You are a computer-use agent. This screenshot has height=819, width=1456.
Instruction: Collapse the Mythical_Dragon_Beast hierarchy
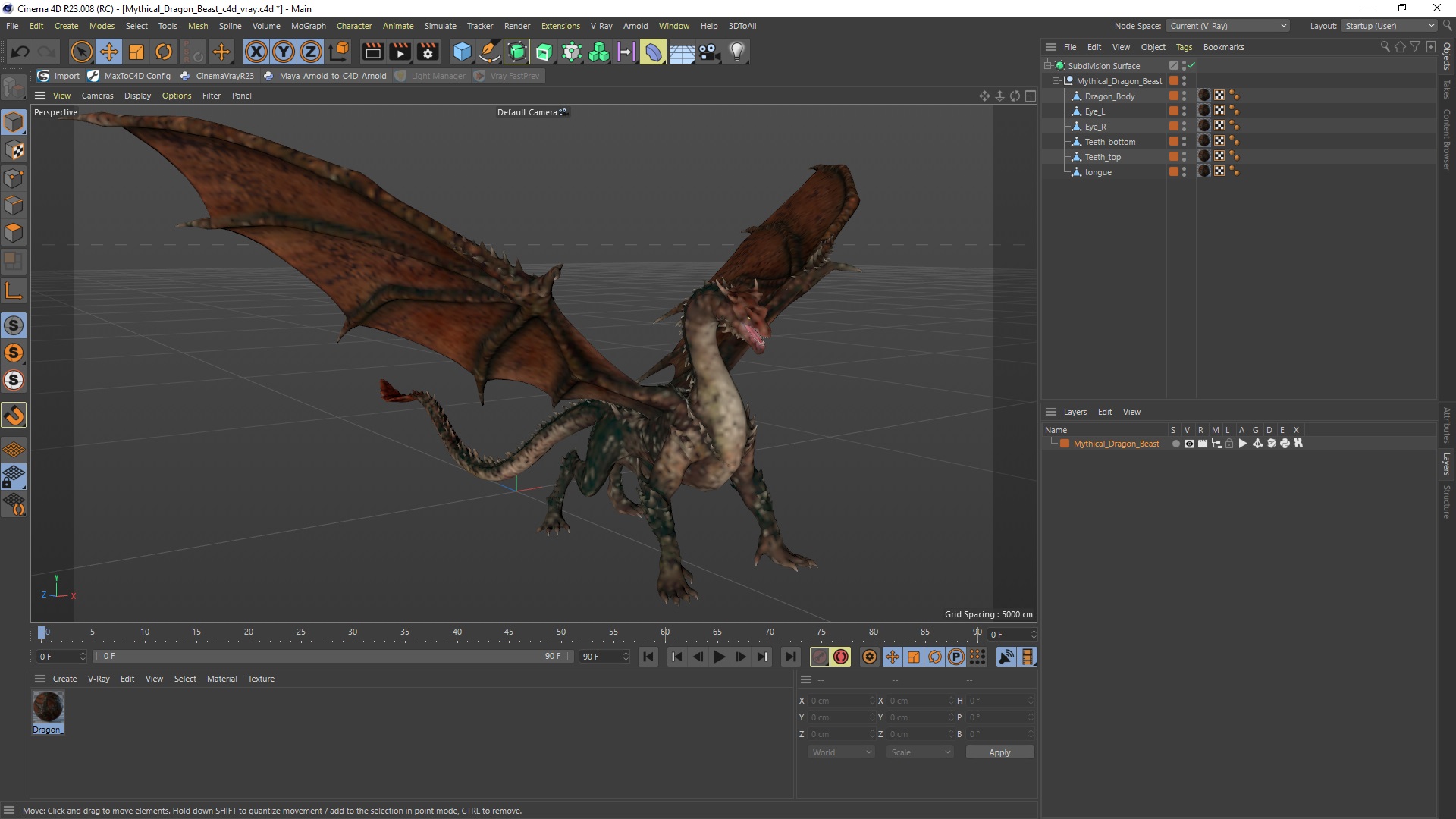coord(1056,80)
